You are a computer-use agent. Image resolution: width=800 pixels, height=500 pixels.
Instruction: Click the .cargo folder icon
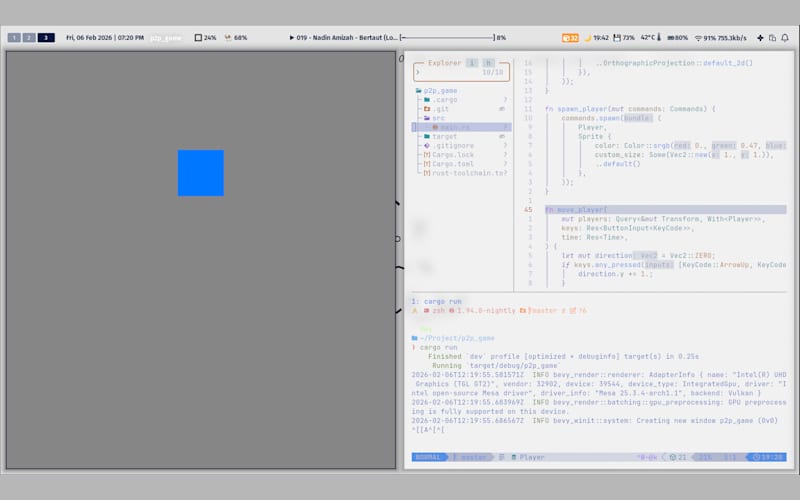(427, 99)
